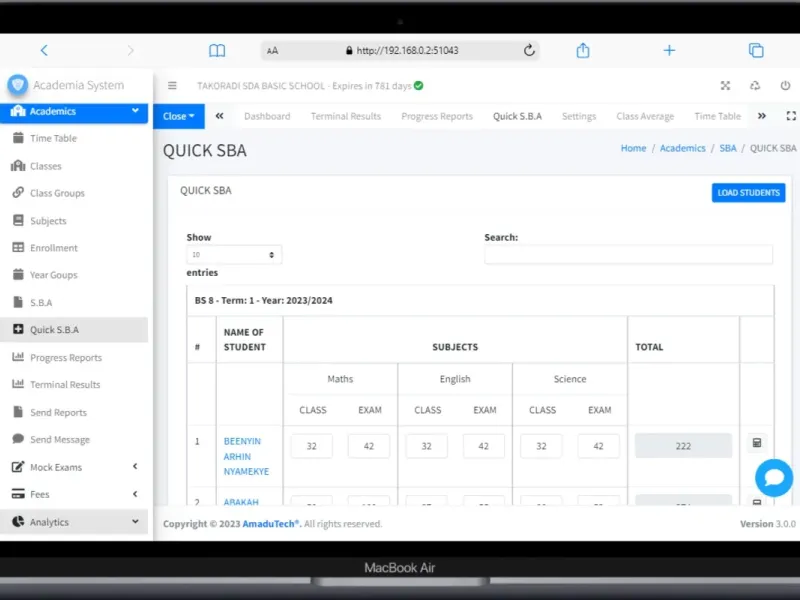Edit Beenyin's Science EXAM score field
Image resolution: width=800 pixels, height=600 pixels.
point(598,446)
